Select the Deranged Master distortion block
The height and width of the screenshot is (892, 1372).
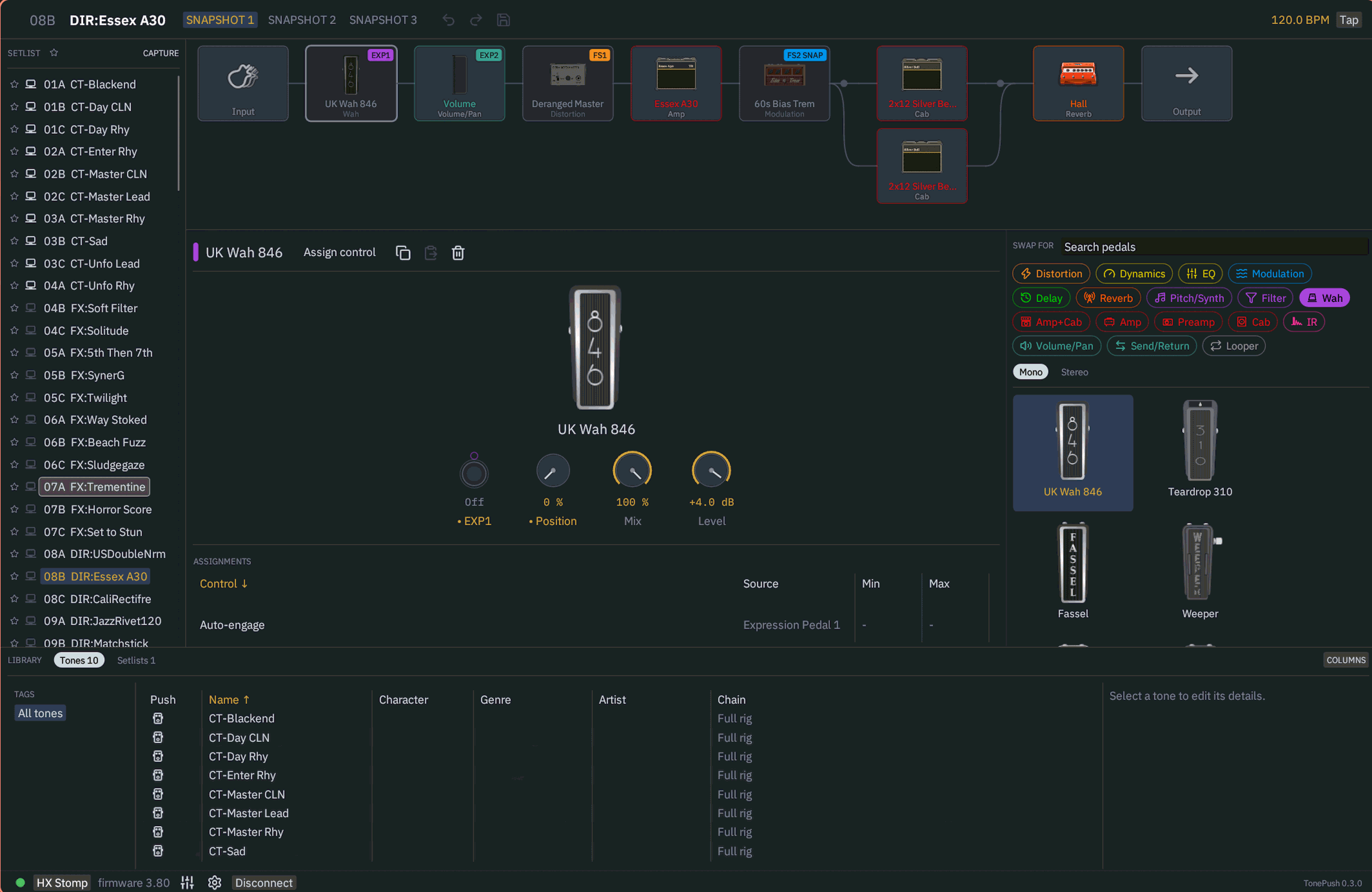568,84
